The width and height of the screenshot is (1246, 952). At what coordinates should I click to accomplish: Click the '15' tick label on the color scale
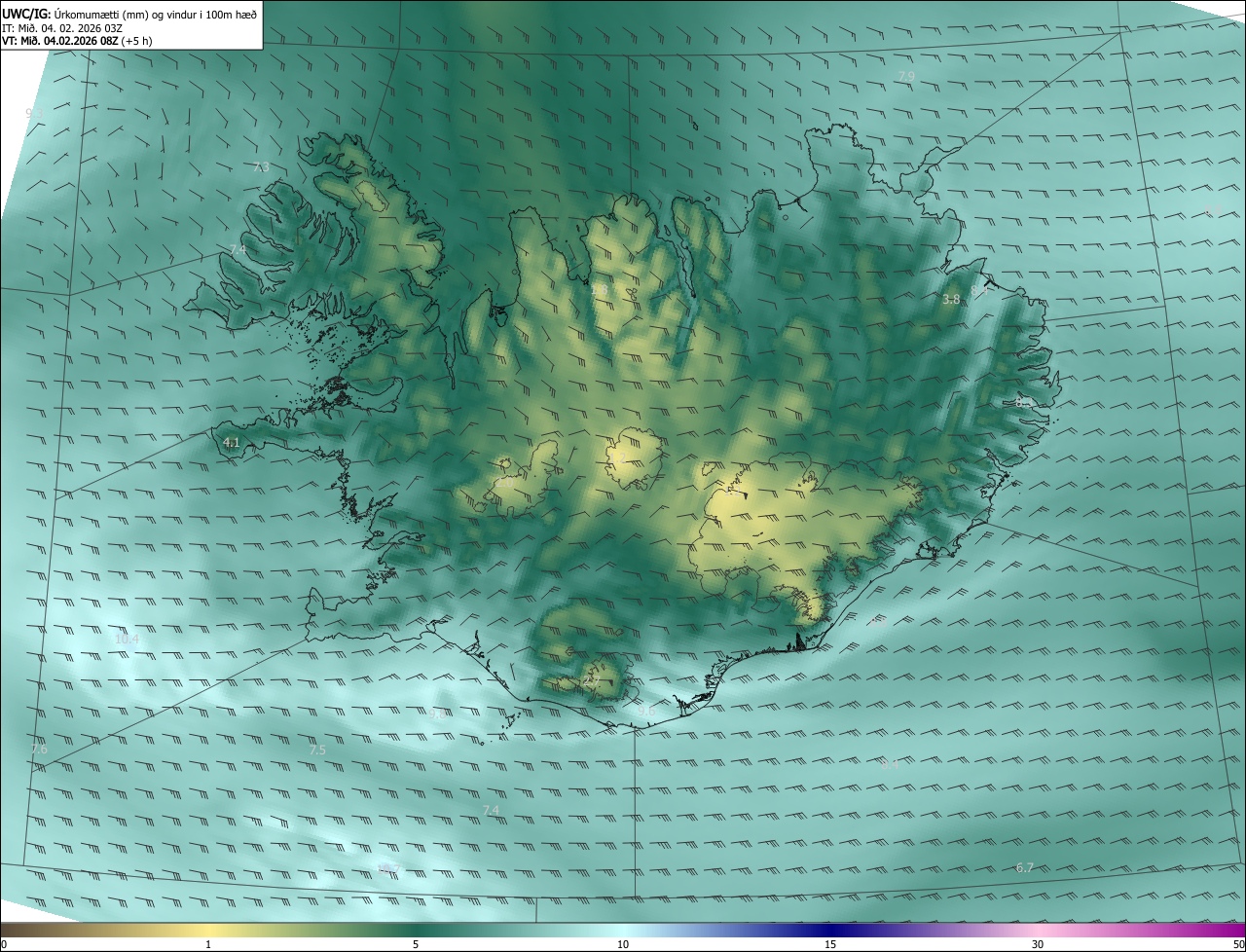click(x=830, y=944)
